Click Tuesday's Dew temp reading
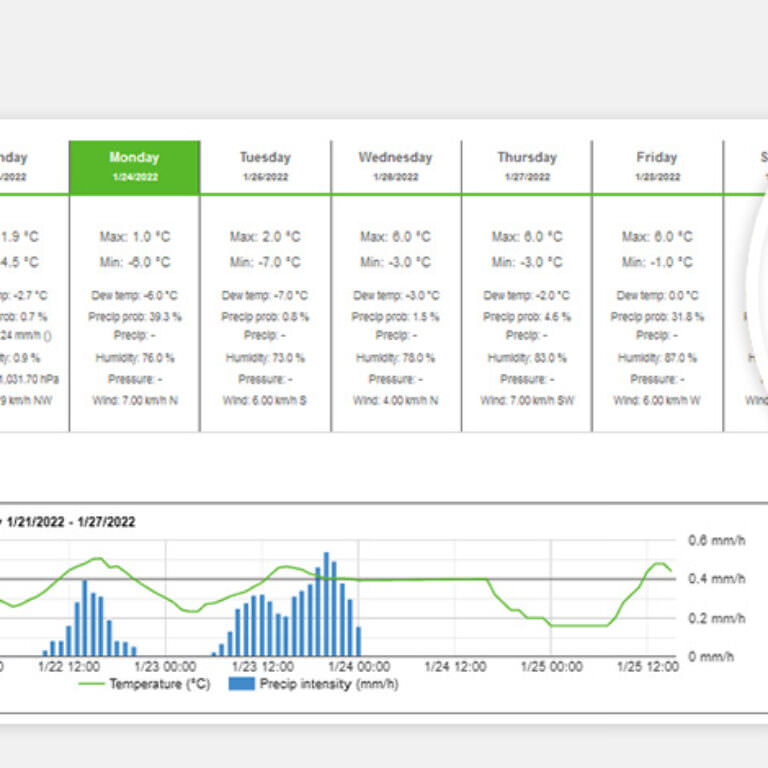Screen dimensions: 768x768 [265, 296]
